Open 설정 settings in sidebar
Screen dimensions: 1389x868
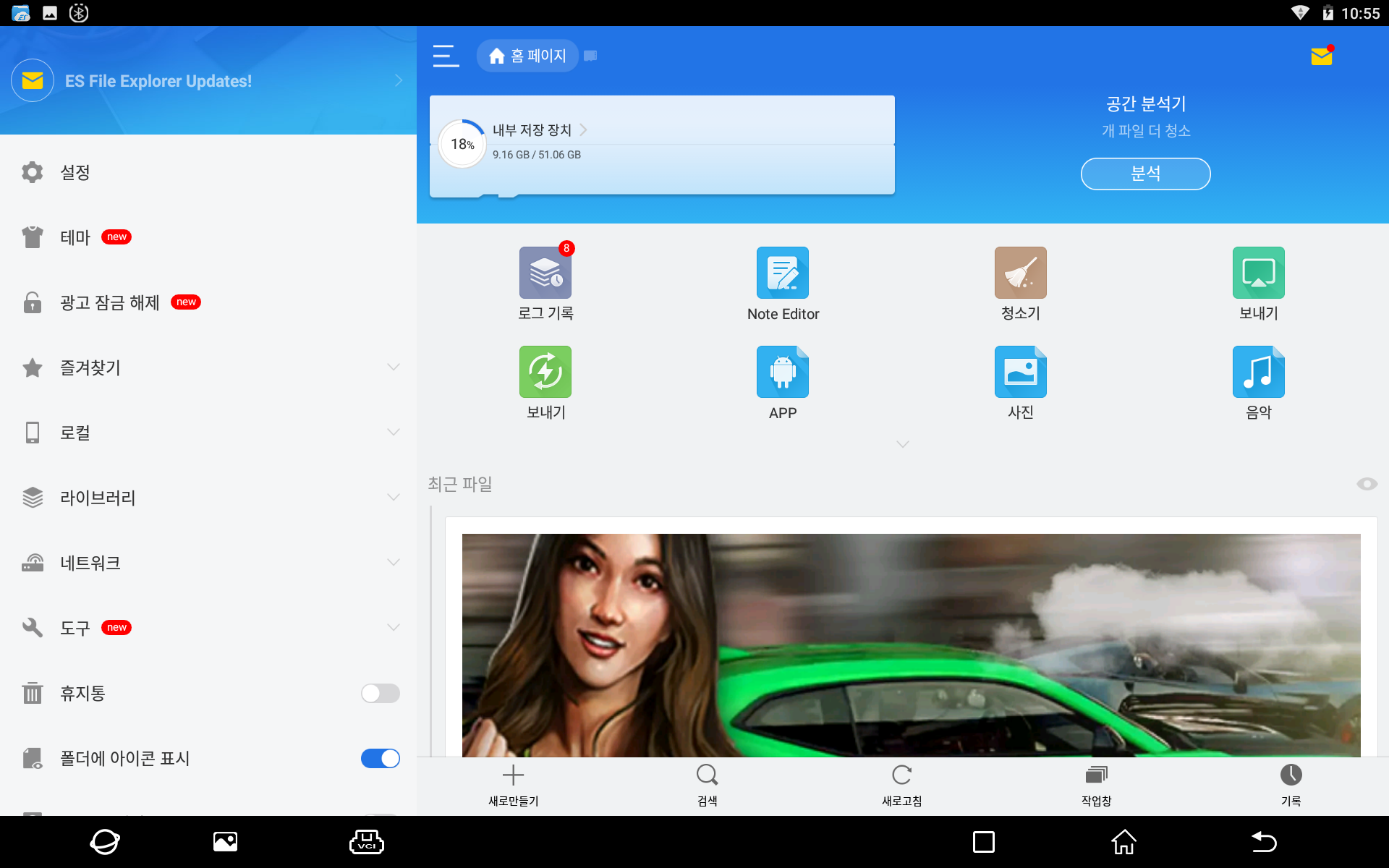point(208,172)
